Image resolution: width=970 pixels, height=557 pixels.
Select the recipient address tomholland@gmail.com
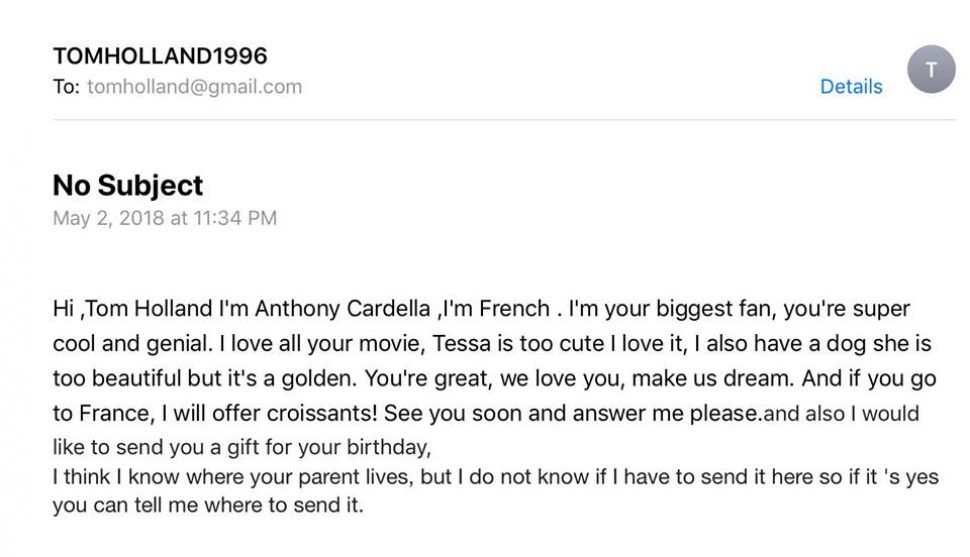pyautogui.click(x=194, y=87)
